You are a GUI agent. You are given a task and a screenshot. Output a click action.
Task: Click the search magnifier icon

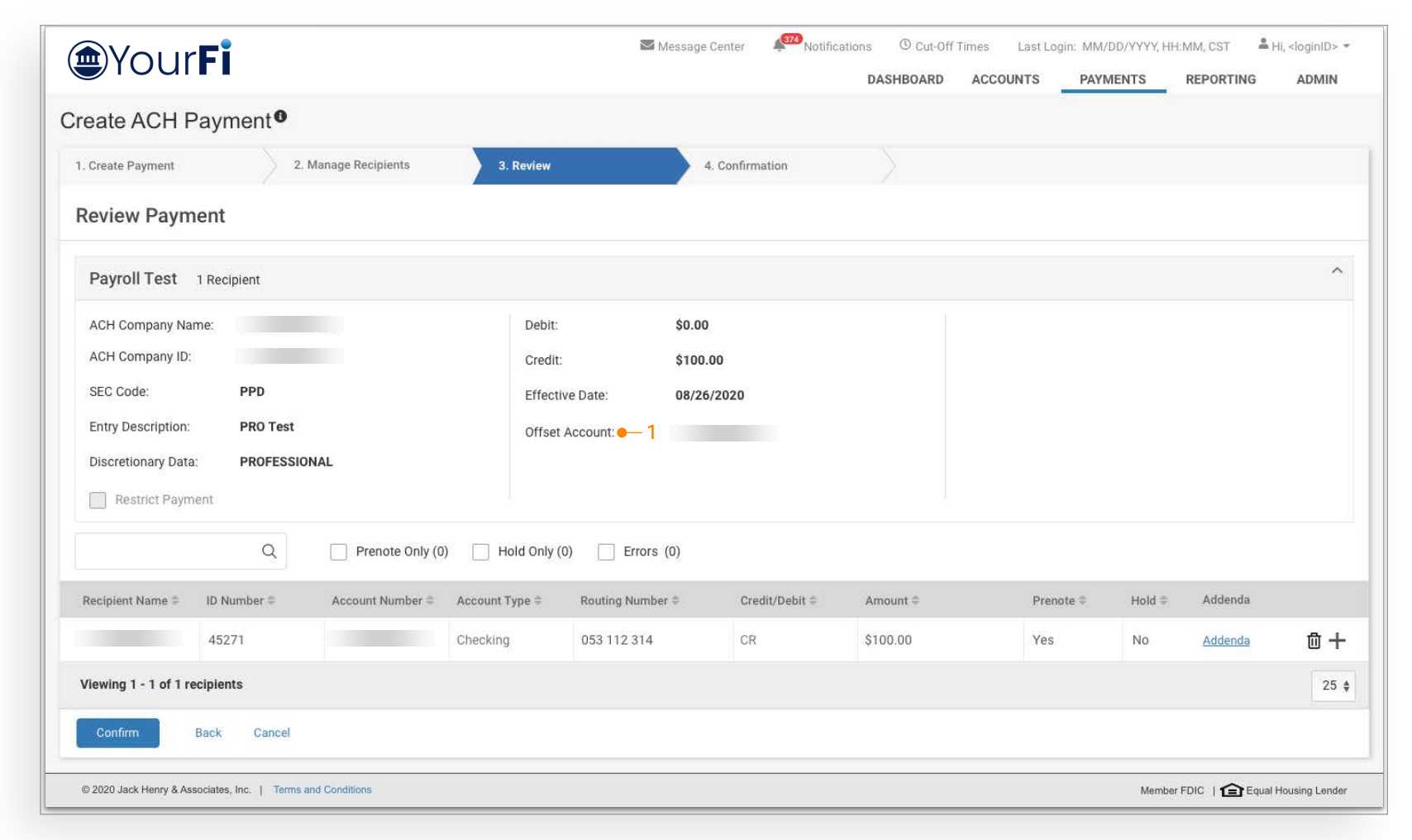coord(269,551)
